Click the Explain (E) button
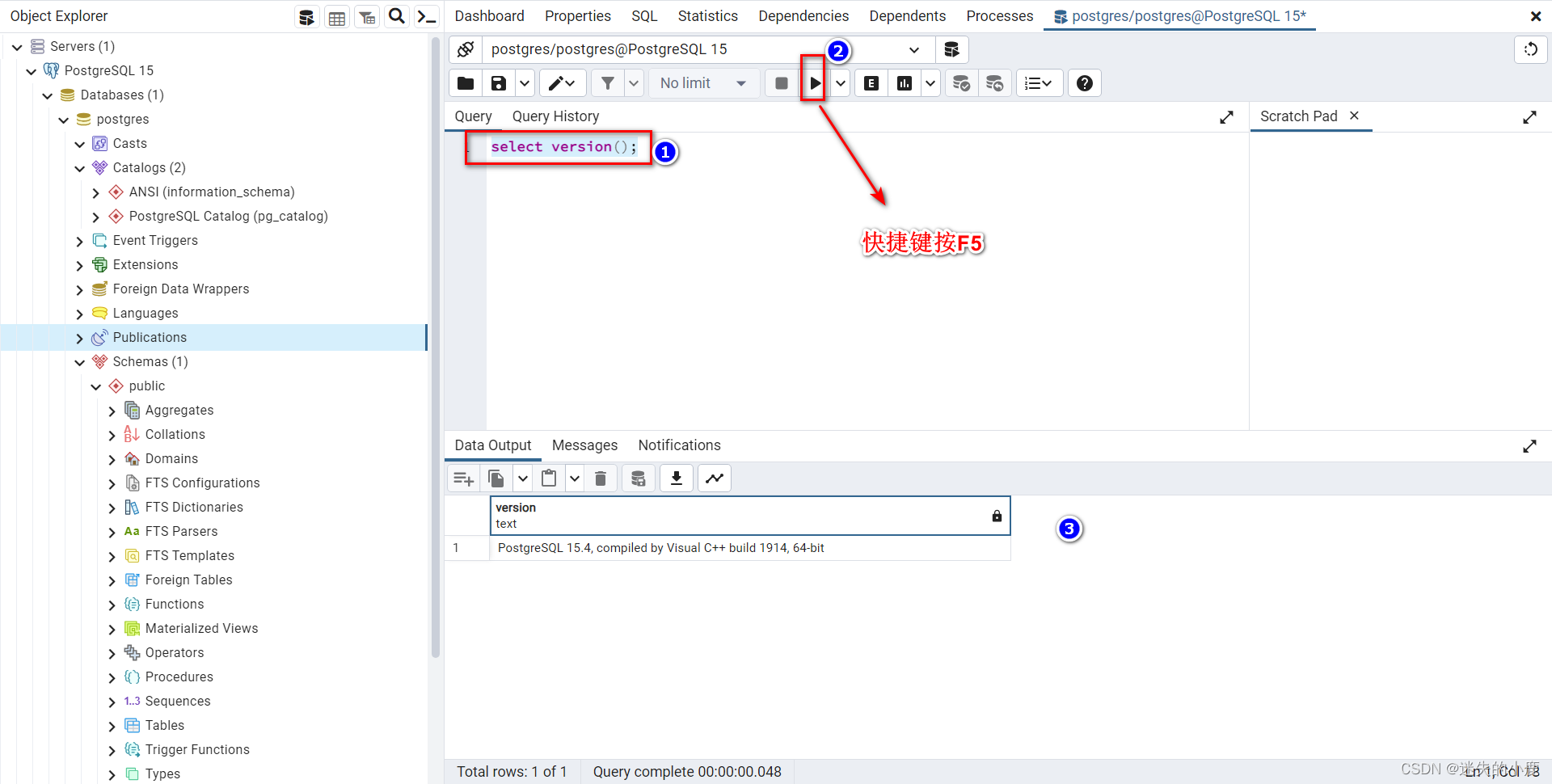Image resolution: width=1552 pixels, height=784 pixels. coord(871,83)
